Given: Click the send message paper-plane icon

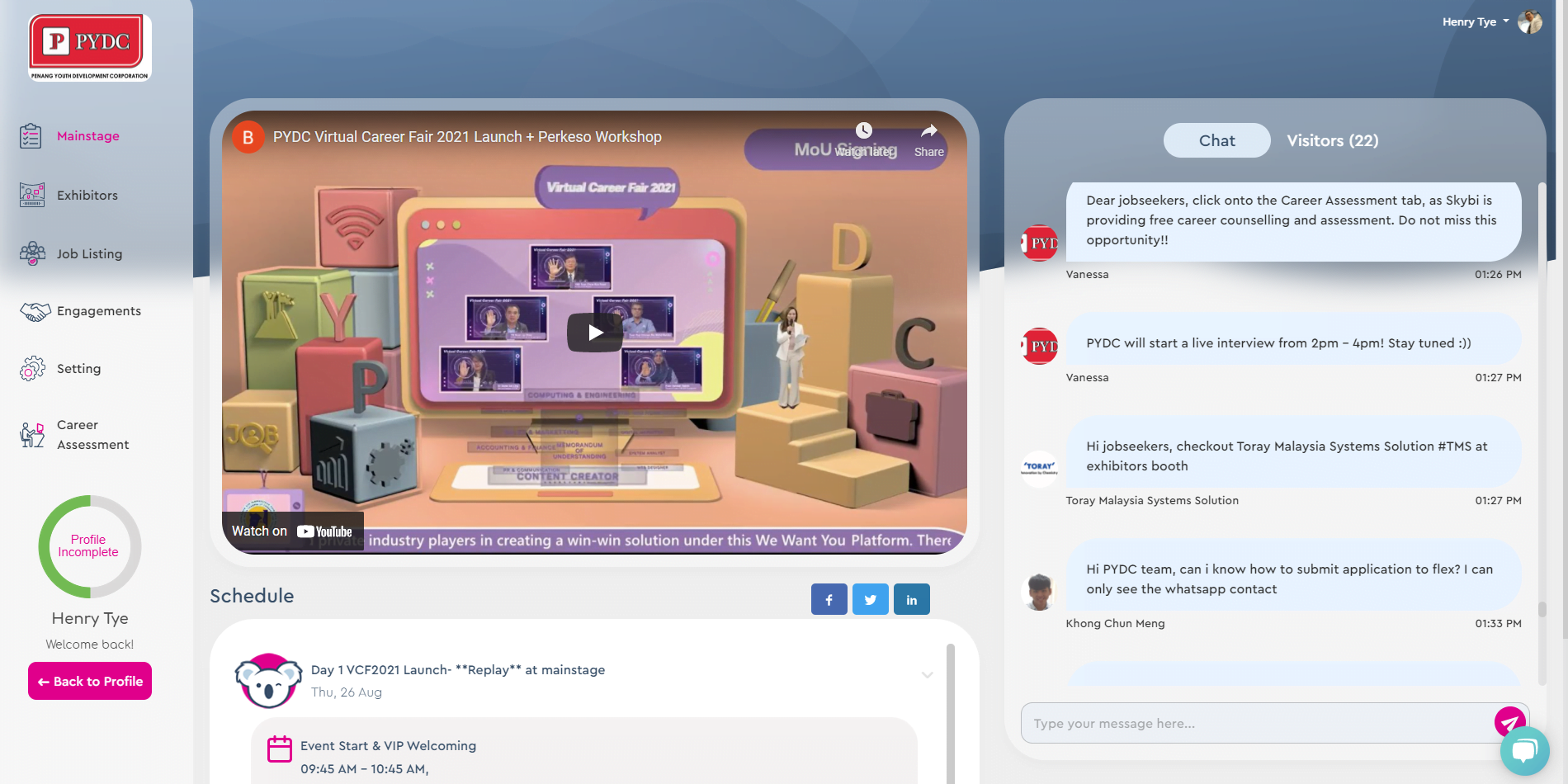Looking at the screenshot, I should 1510,722.
